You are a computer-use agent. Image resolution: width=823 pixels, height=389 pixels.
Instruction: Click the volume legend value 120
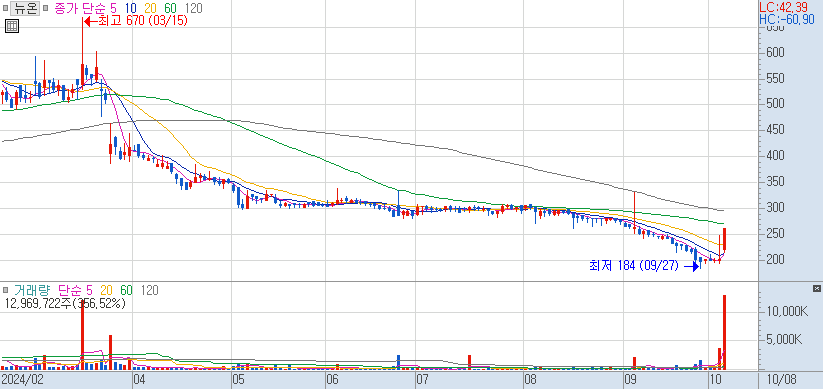click(x=149, y=290)
